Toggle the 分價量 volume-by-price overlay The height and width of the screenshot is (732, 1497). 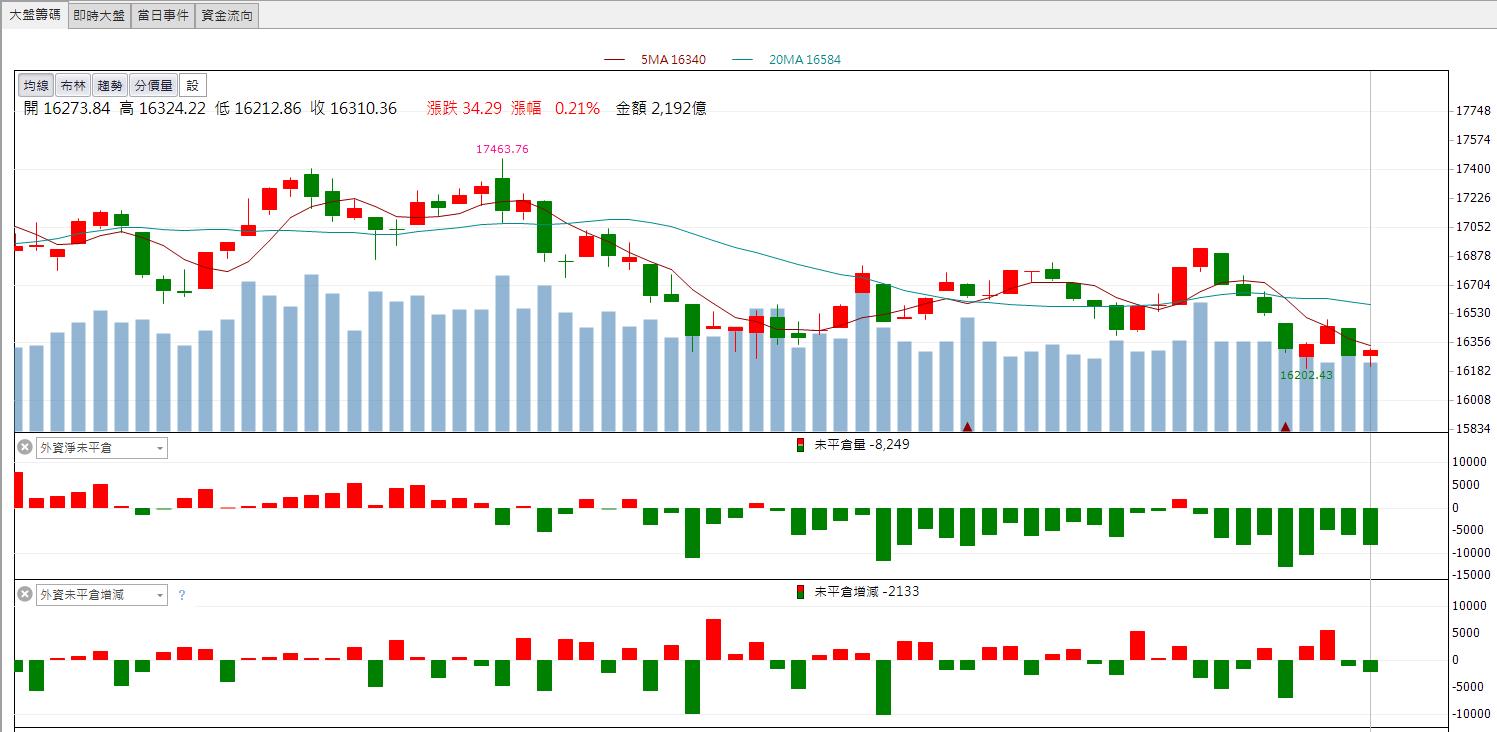[153, 85]
